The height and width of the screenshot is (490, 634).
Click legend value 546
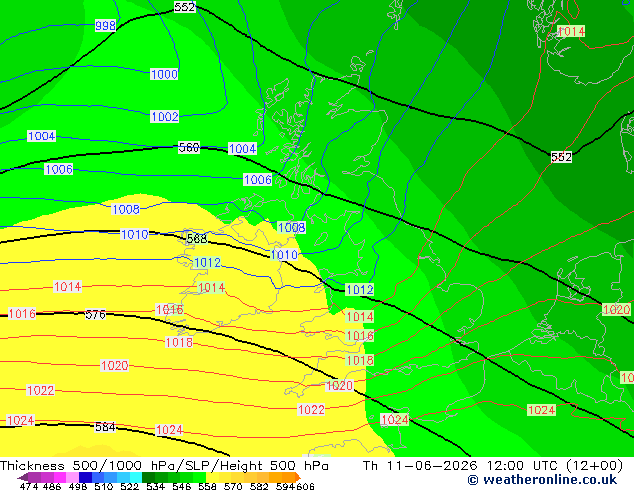(x=181, y=486)
